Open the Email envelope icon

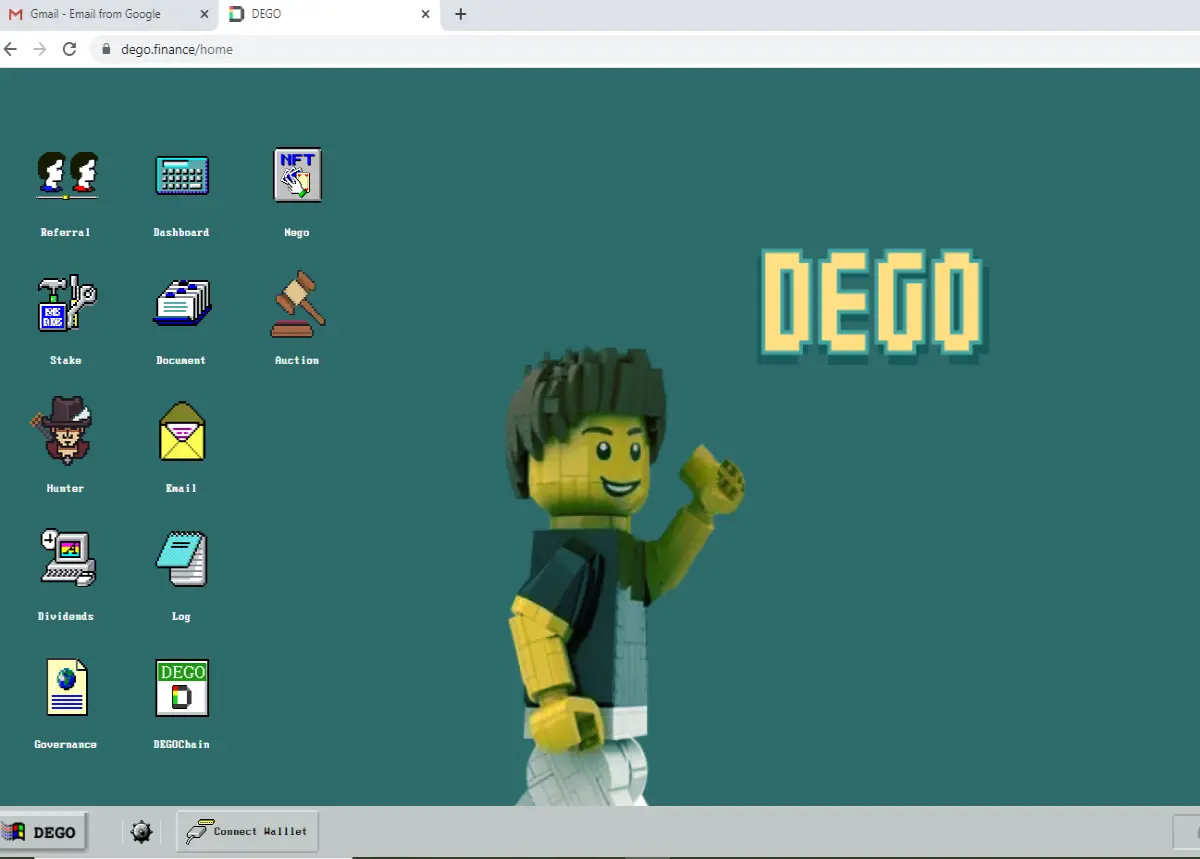[182, 431]
